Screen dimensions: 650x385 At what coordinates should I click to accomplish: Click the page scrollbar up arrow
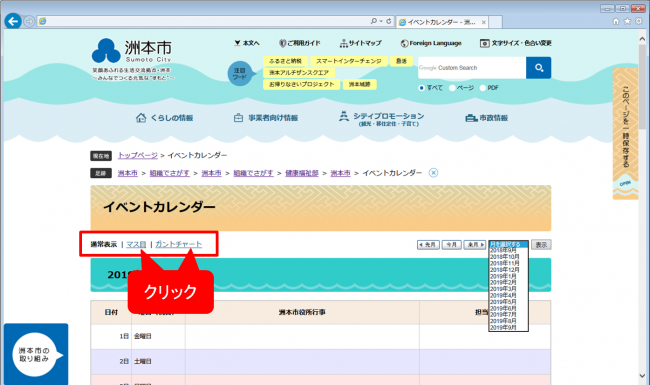643,39
